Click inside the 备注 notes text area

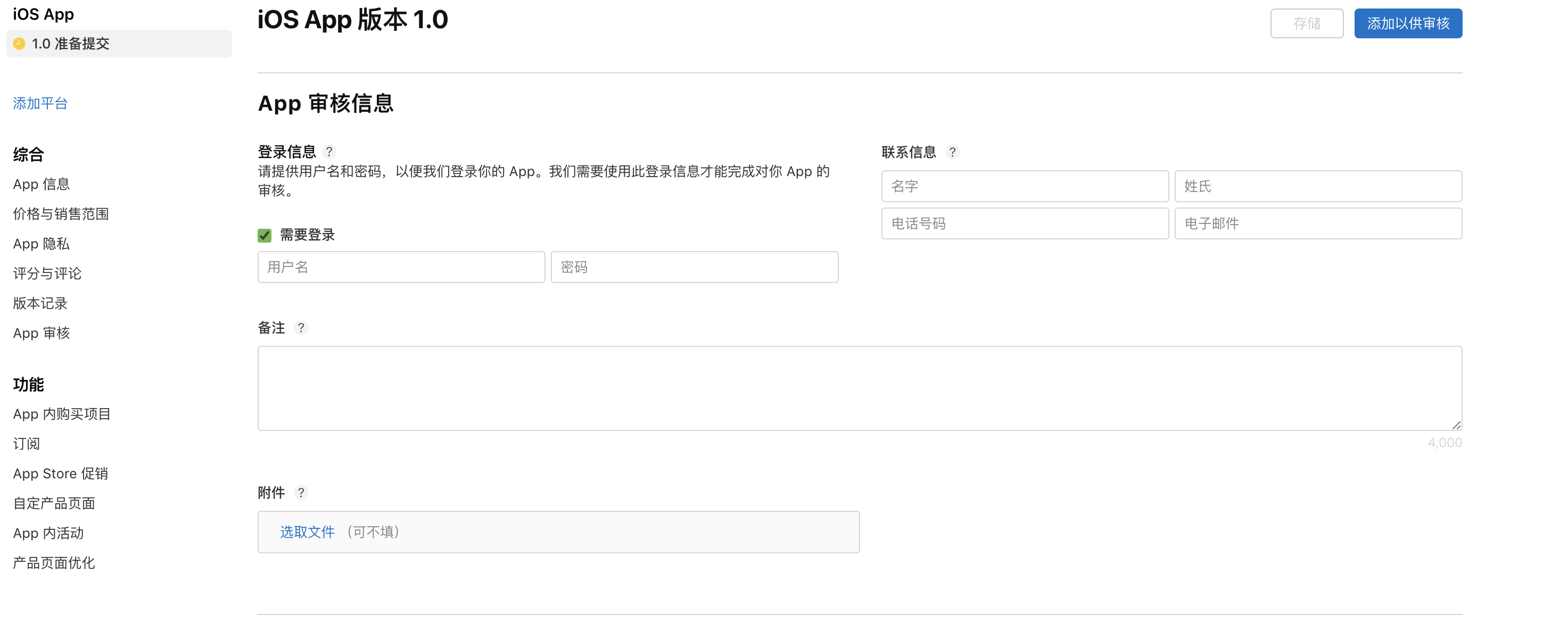click(x=860, y=388)
